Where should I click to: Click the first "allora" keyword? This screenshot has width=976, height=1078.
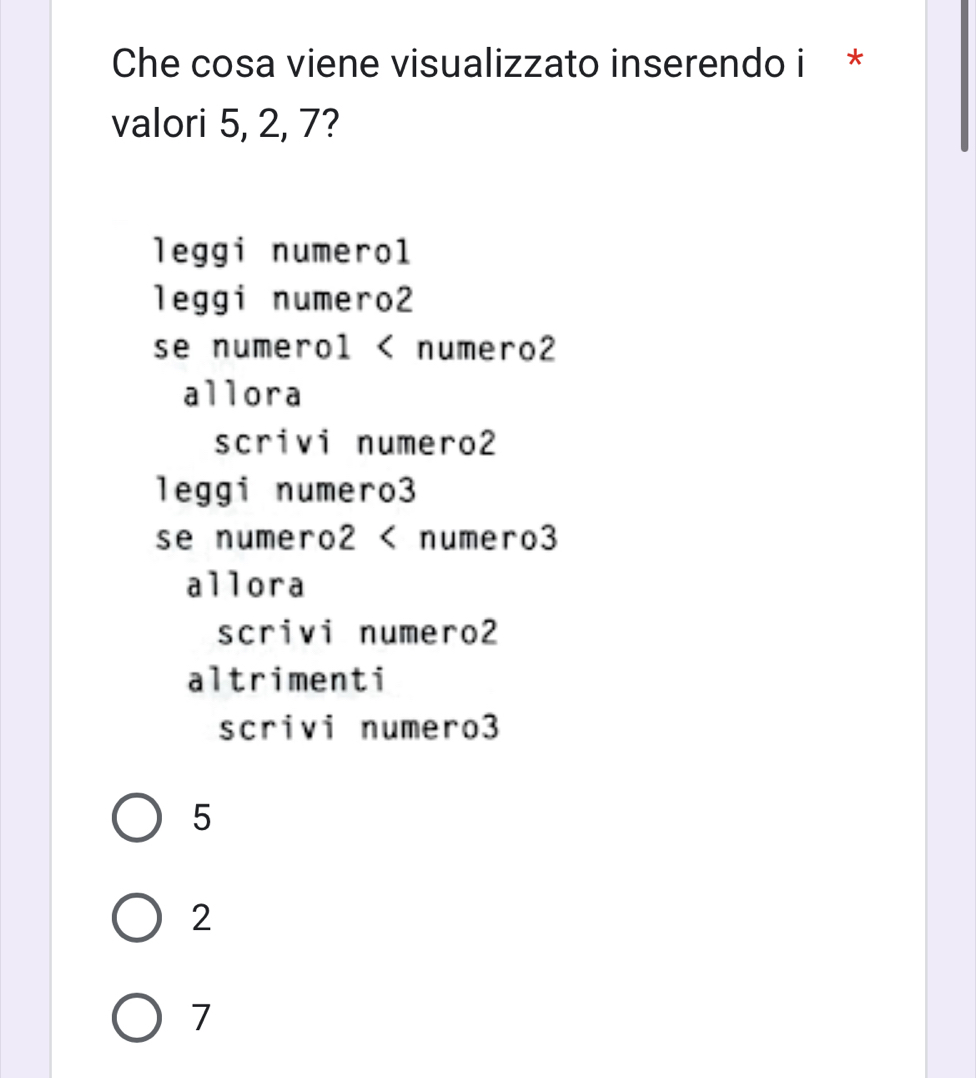242,396
